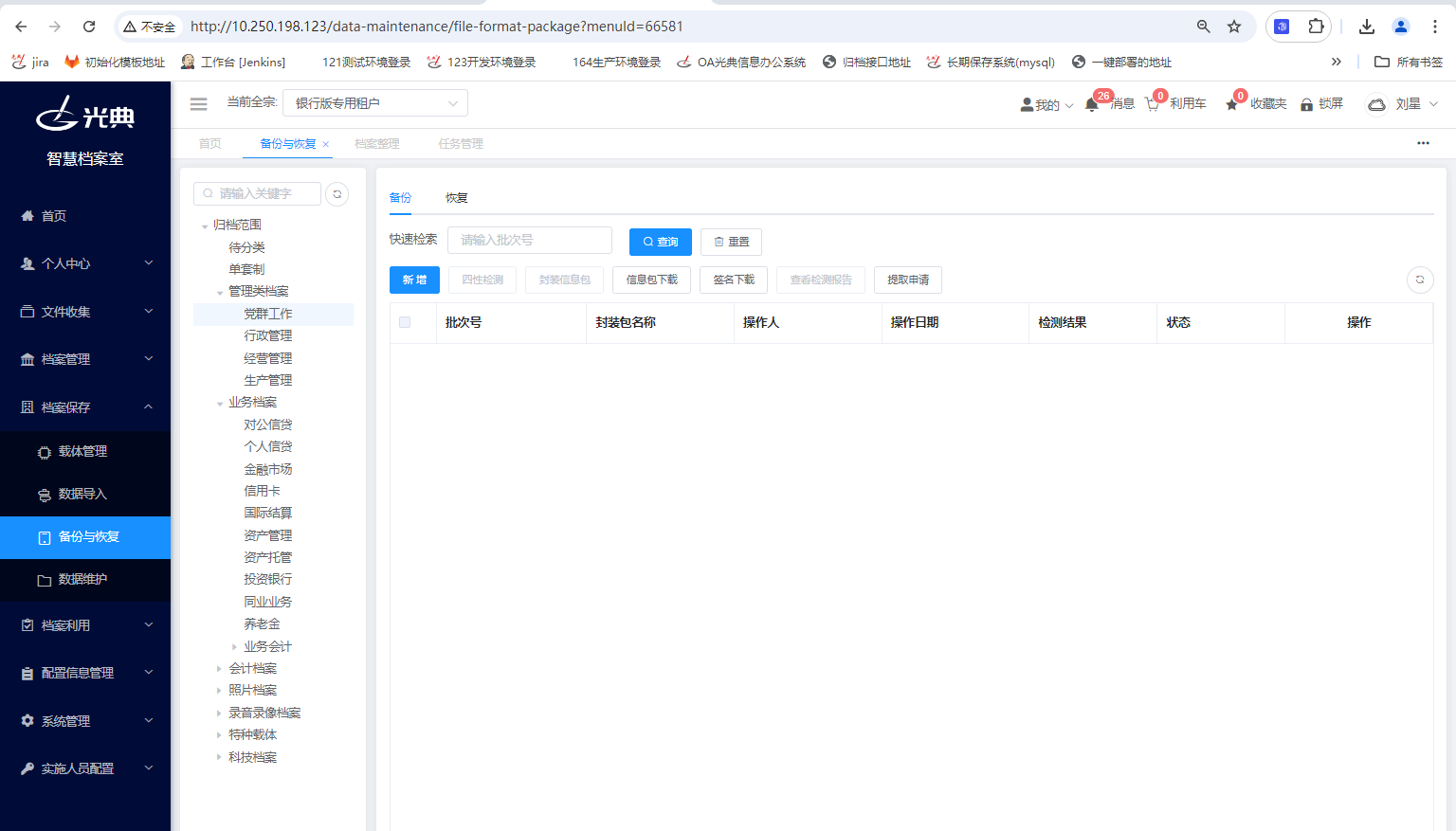Click the 查询 search button
This screenshot has width=1456, height=831.
point(661,242)
